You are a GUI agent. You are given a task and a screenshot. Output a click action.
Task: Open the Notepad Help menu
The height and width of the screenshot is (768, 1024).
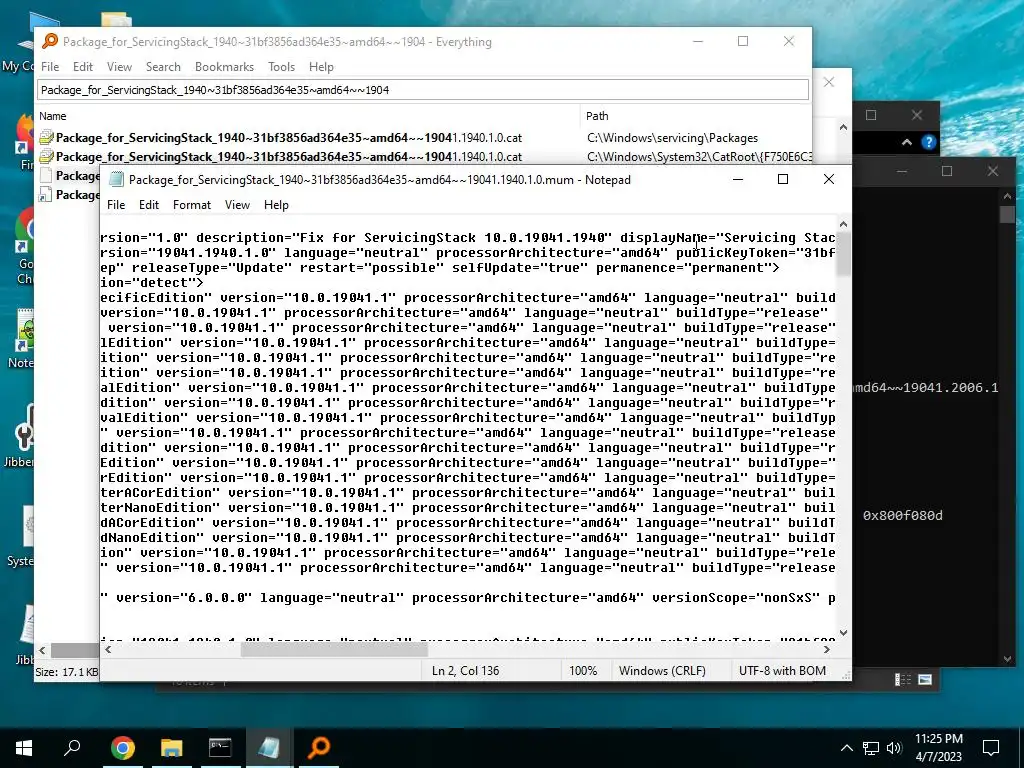[276, 205]
